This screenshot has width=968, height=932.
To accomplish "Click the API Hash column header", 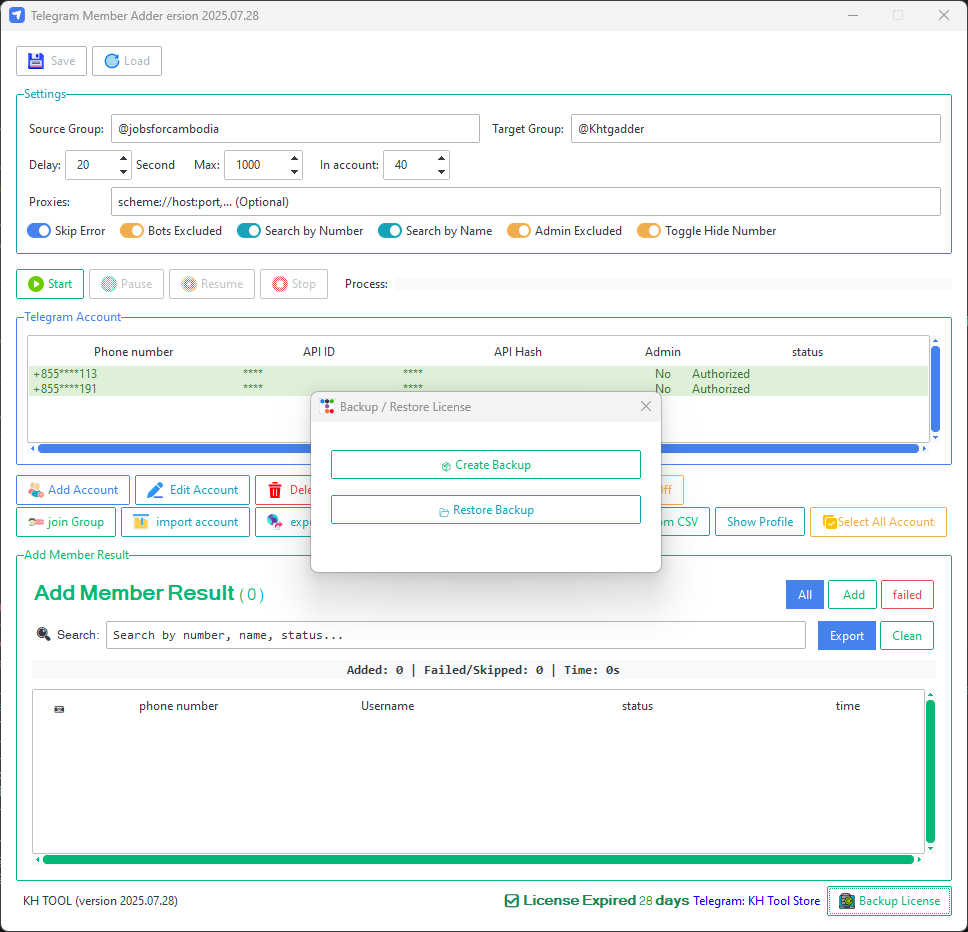I will pos(517,352).
